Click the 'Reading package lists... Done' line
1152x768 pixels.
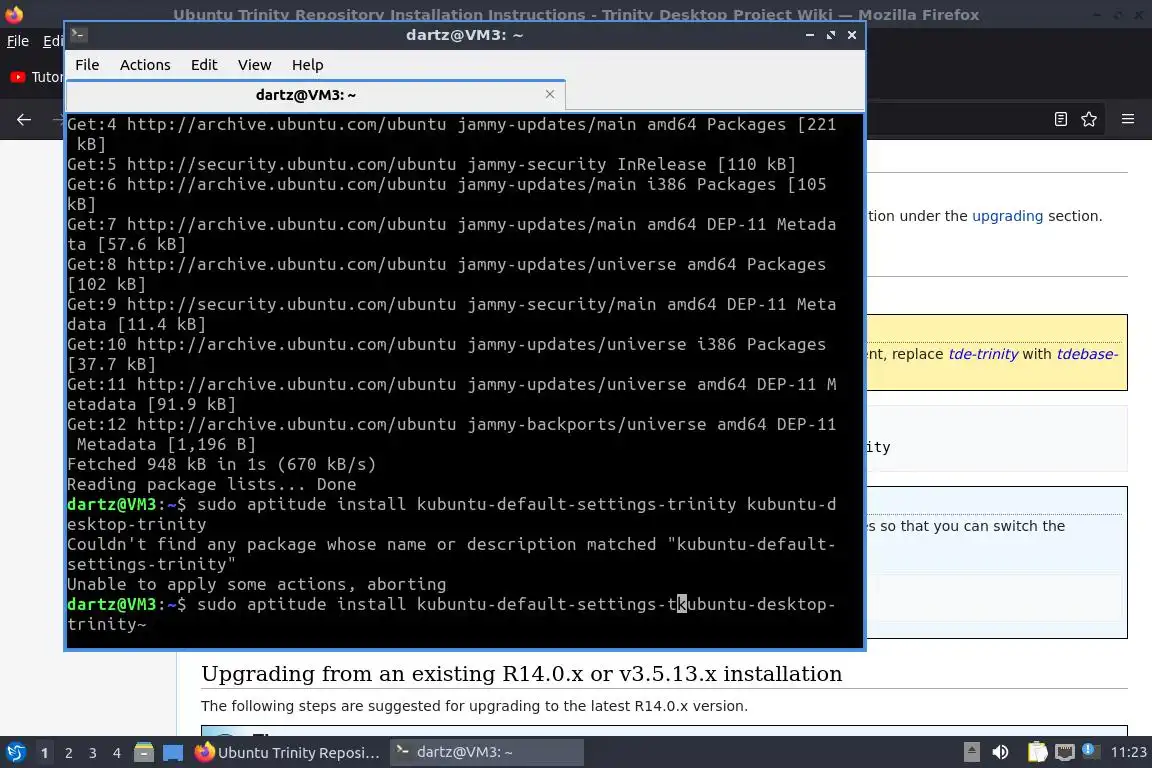212,484
